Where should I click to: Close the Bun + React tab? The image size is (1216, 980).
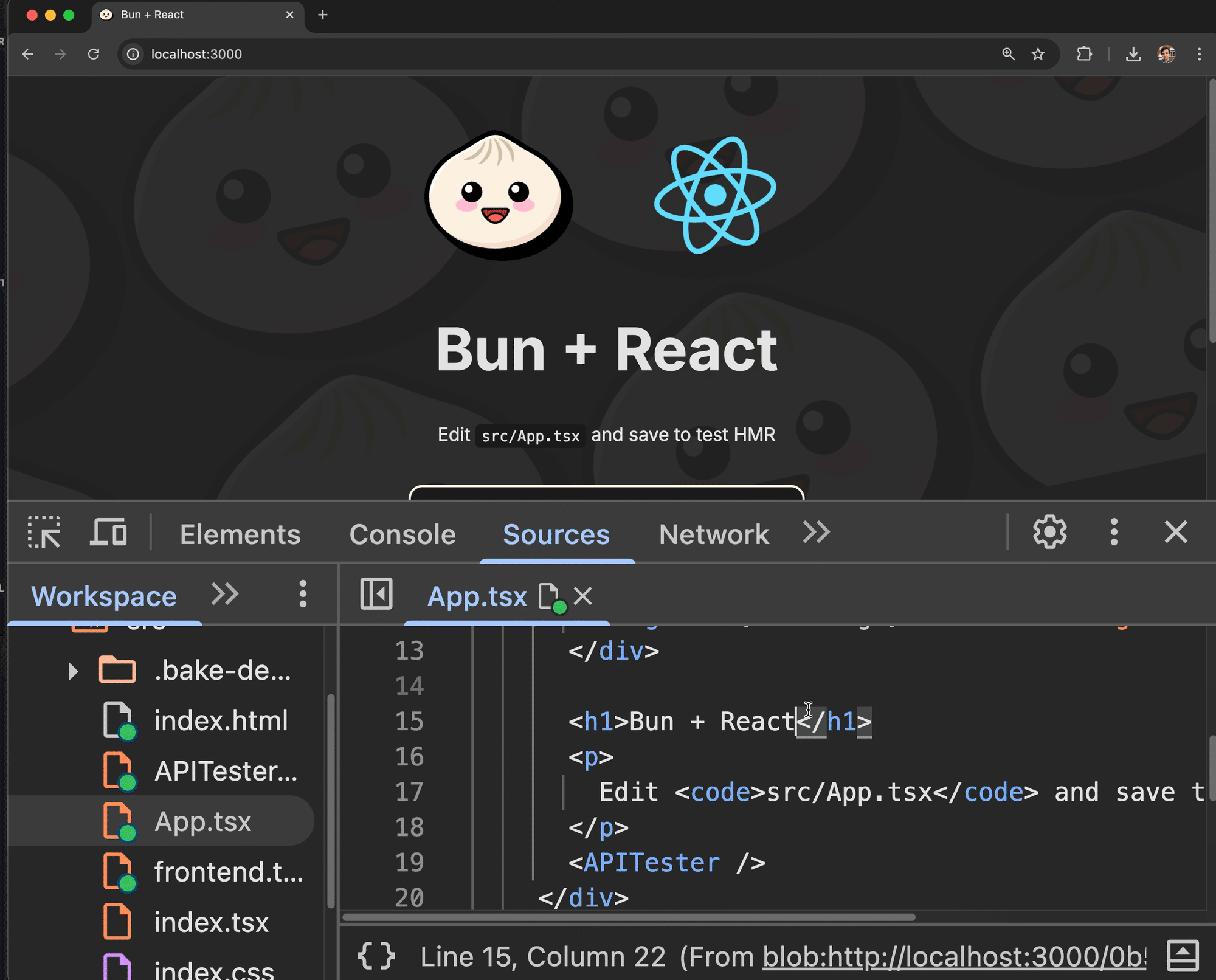point(290,15)
